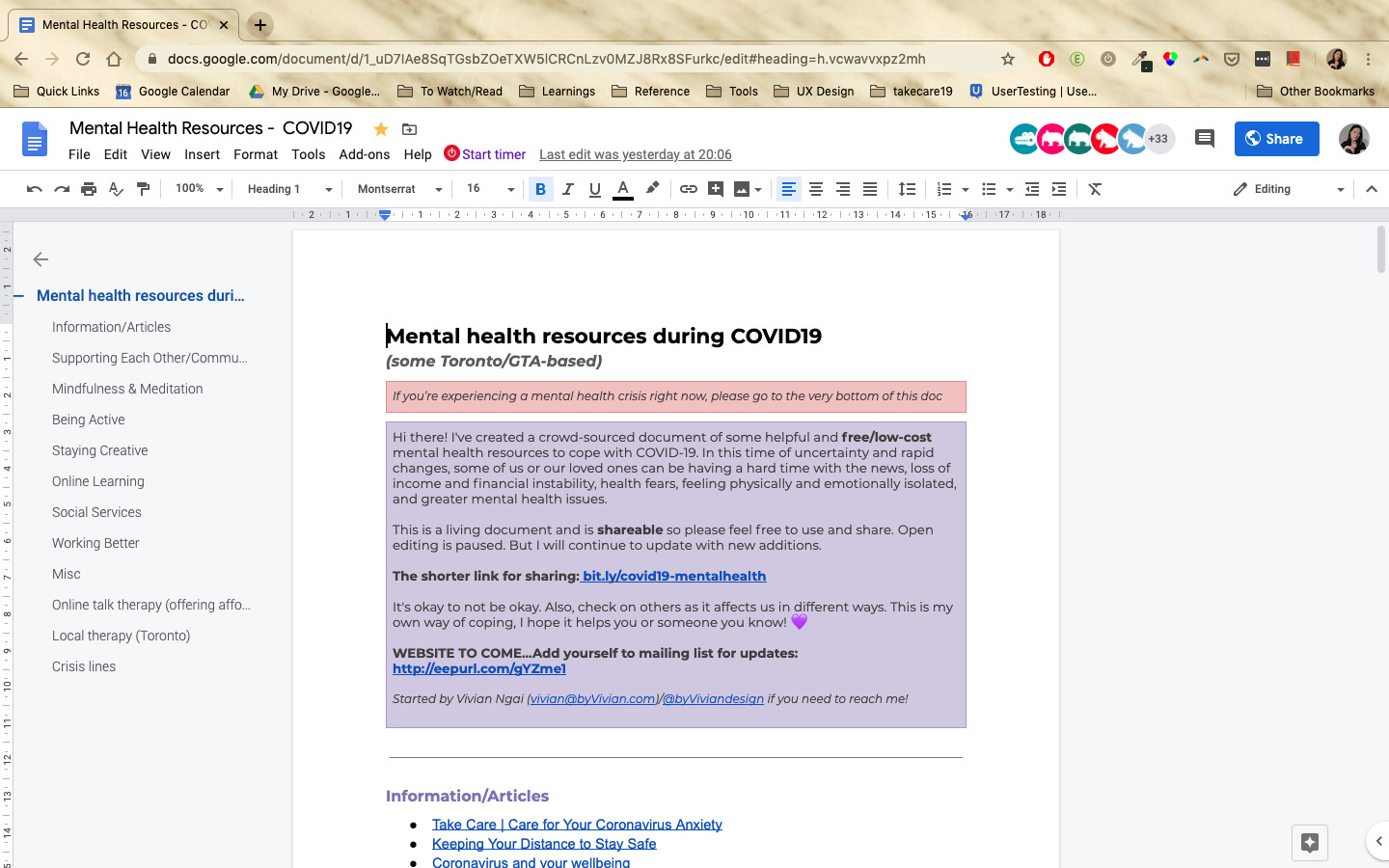Close the document outline with back arrow
The image size is (1389, 868).
41,259
